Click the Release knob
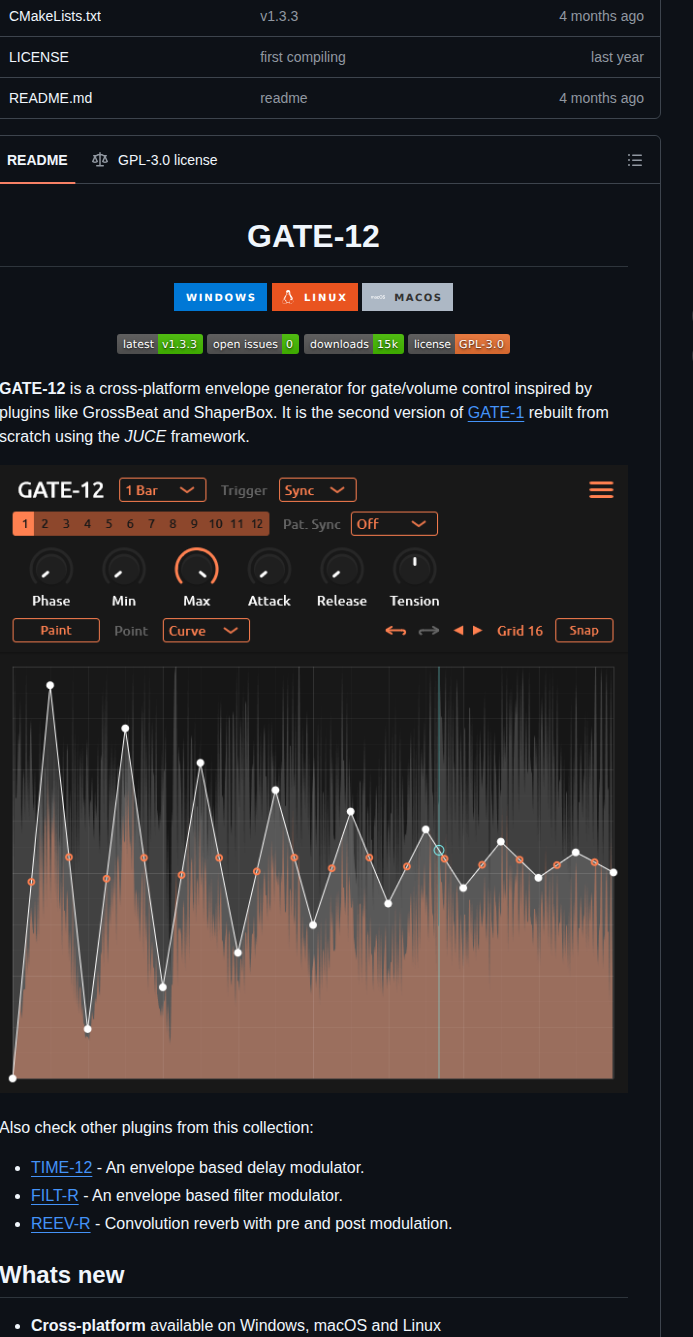This screenshot has height=1337, width=693. tap(342, 568)
